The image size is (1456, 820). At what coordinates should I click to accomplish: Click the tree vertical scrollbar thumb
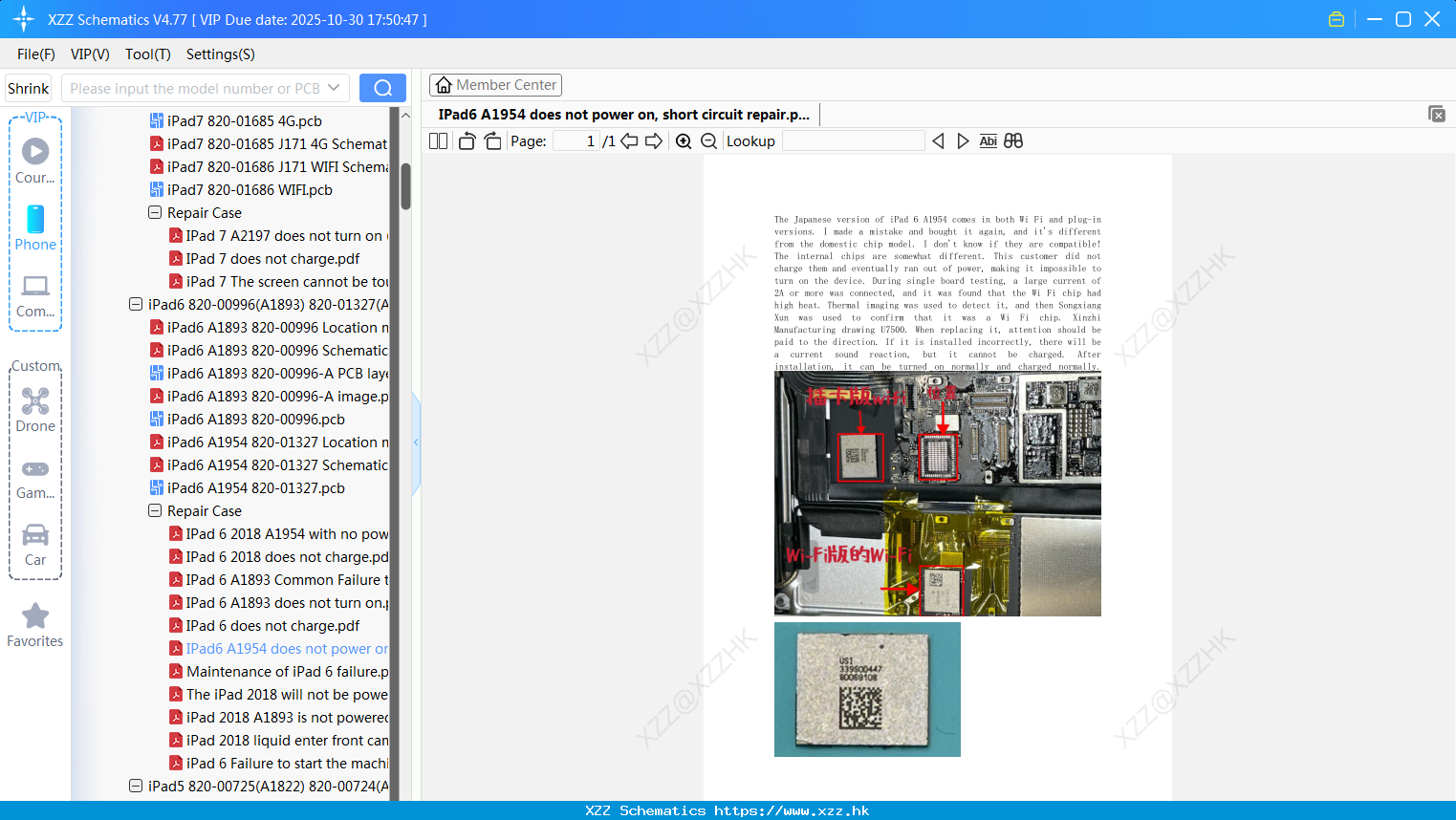pyautogui.click(x=405, y=186)
